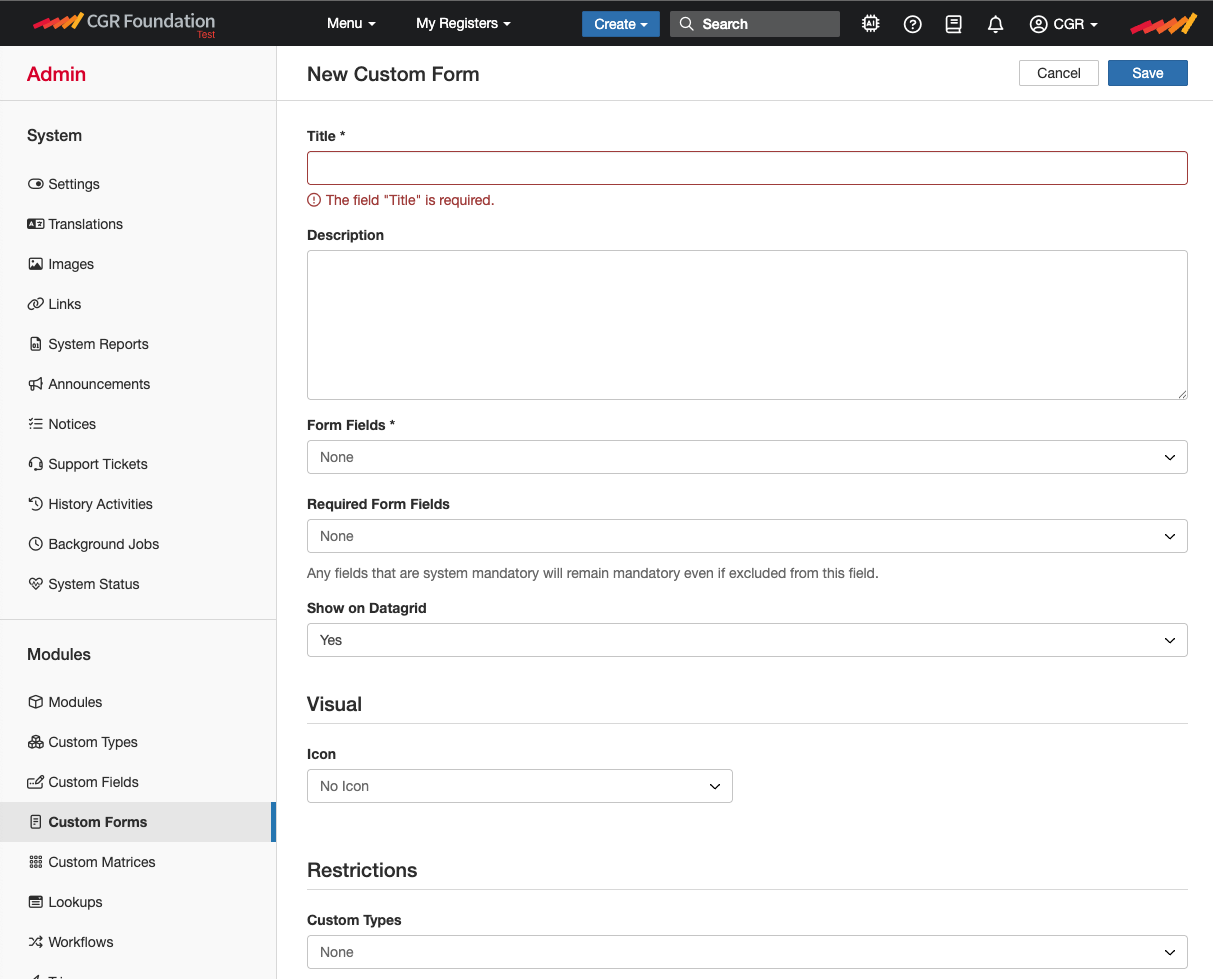Click the Restrictions section heading

[362, 870]
